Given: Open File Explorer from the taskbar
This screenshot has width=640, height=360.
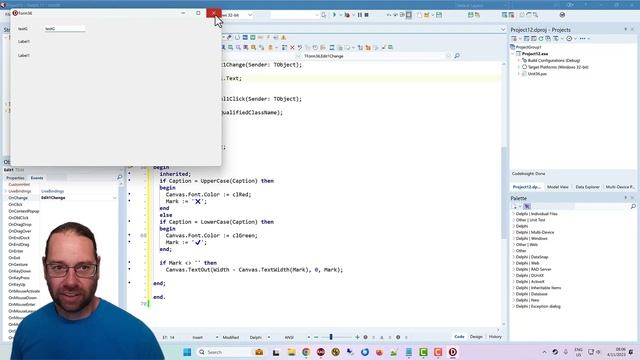Looking at the screenshot, I should point(291,352).
